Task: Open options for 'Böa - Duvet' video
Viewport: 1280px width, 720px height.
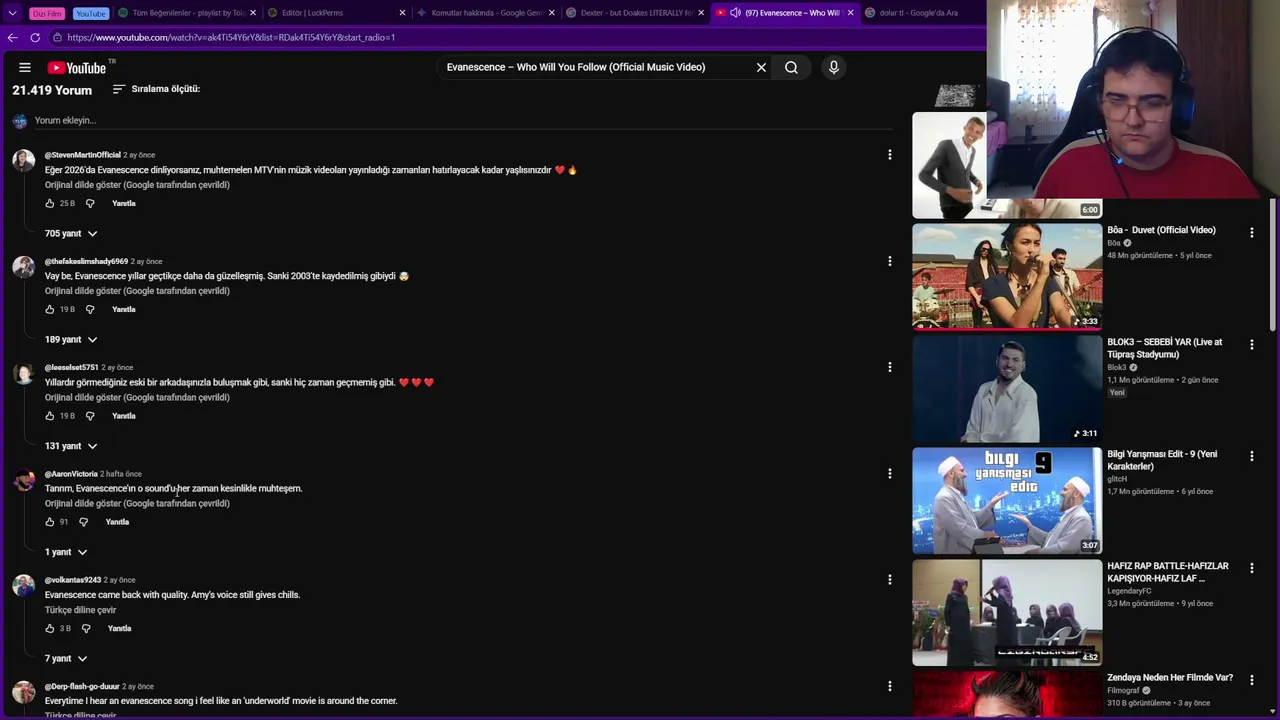Action: [1251, 232]
